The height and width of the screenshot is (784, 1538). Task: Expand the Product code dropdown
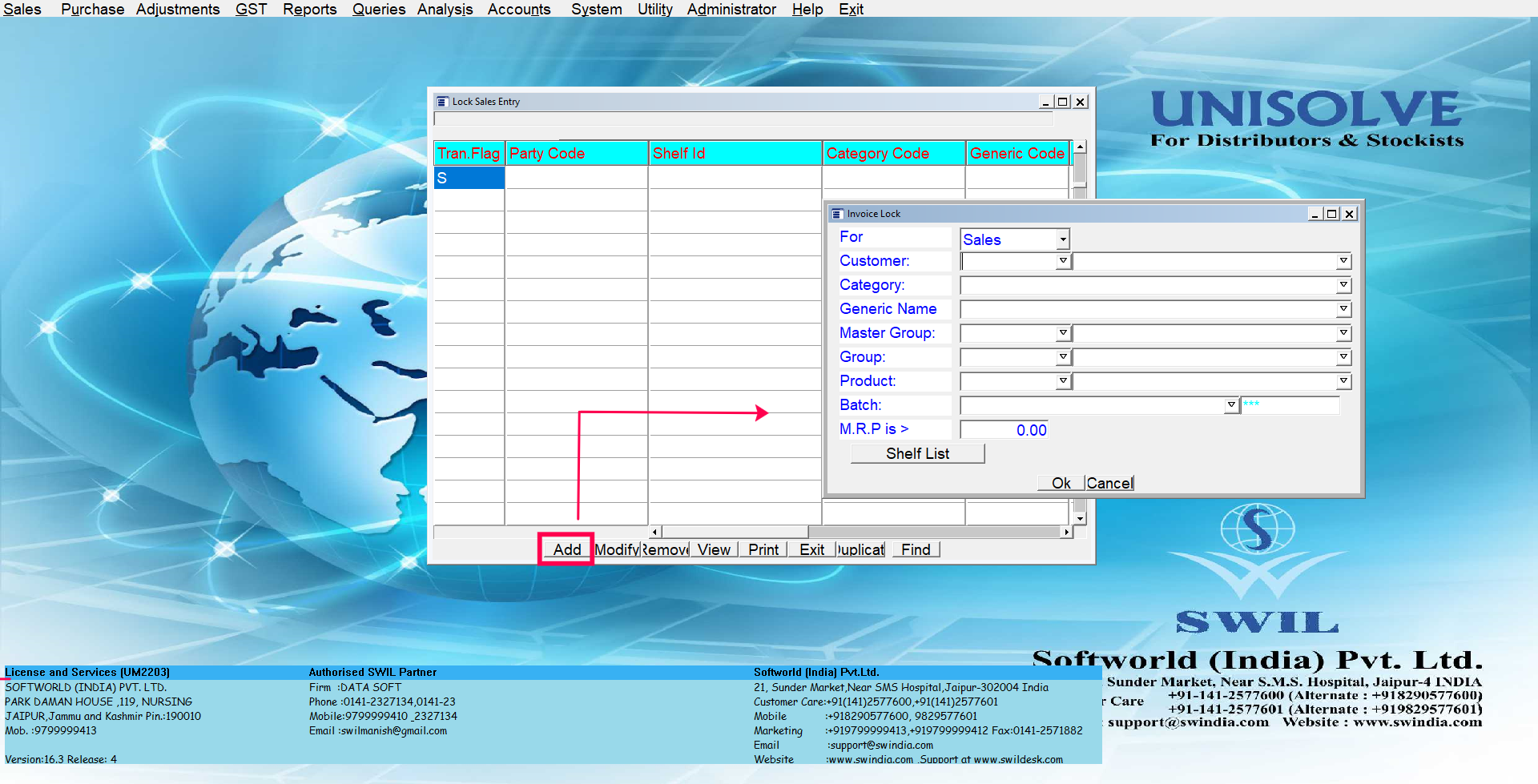coord(1063,381)
